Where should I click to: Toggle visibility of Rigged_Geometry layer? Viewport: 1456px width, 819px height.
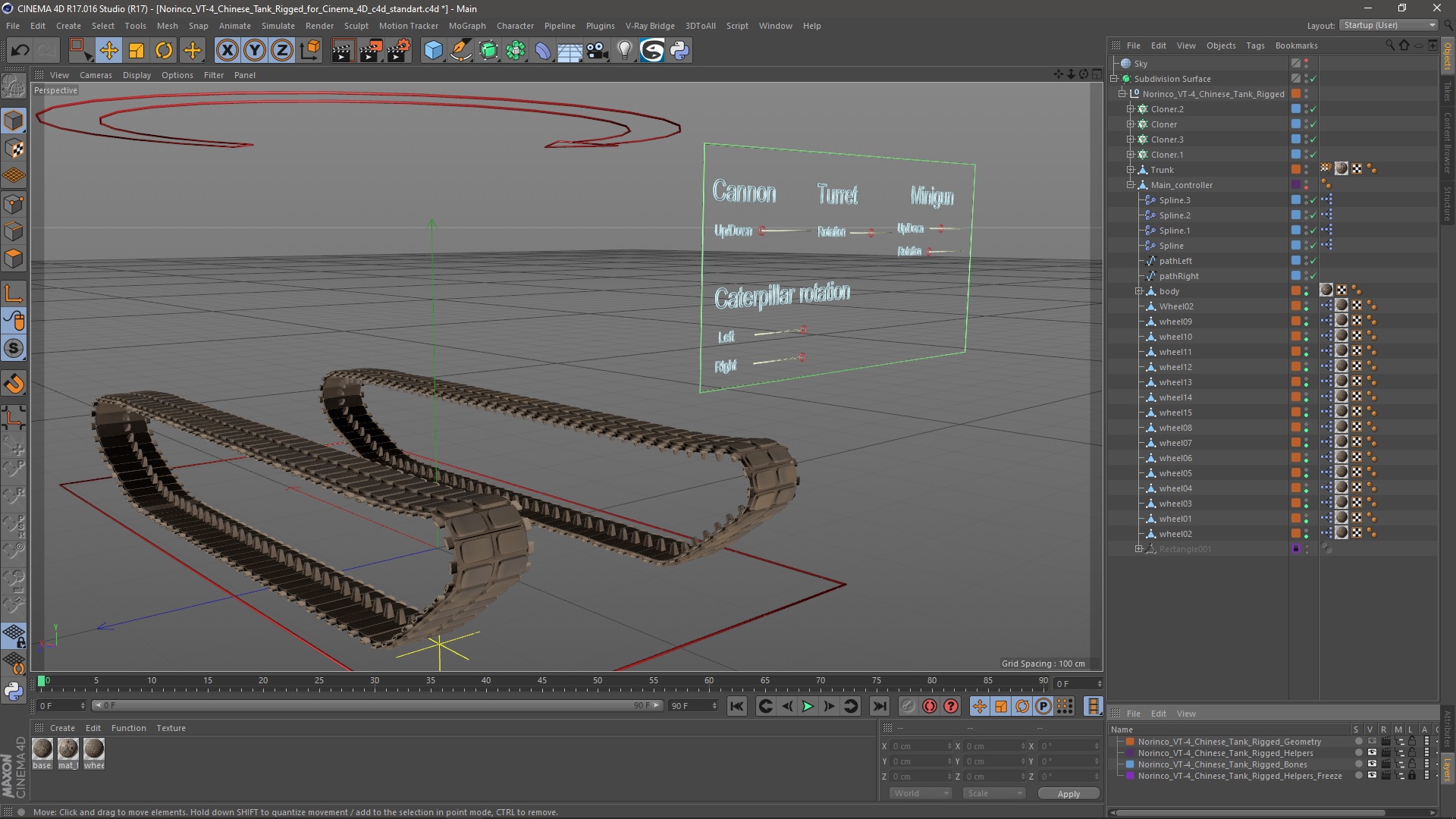pyautogui.click(x=1372, y=742)
